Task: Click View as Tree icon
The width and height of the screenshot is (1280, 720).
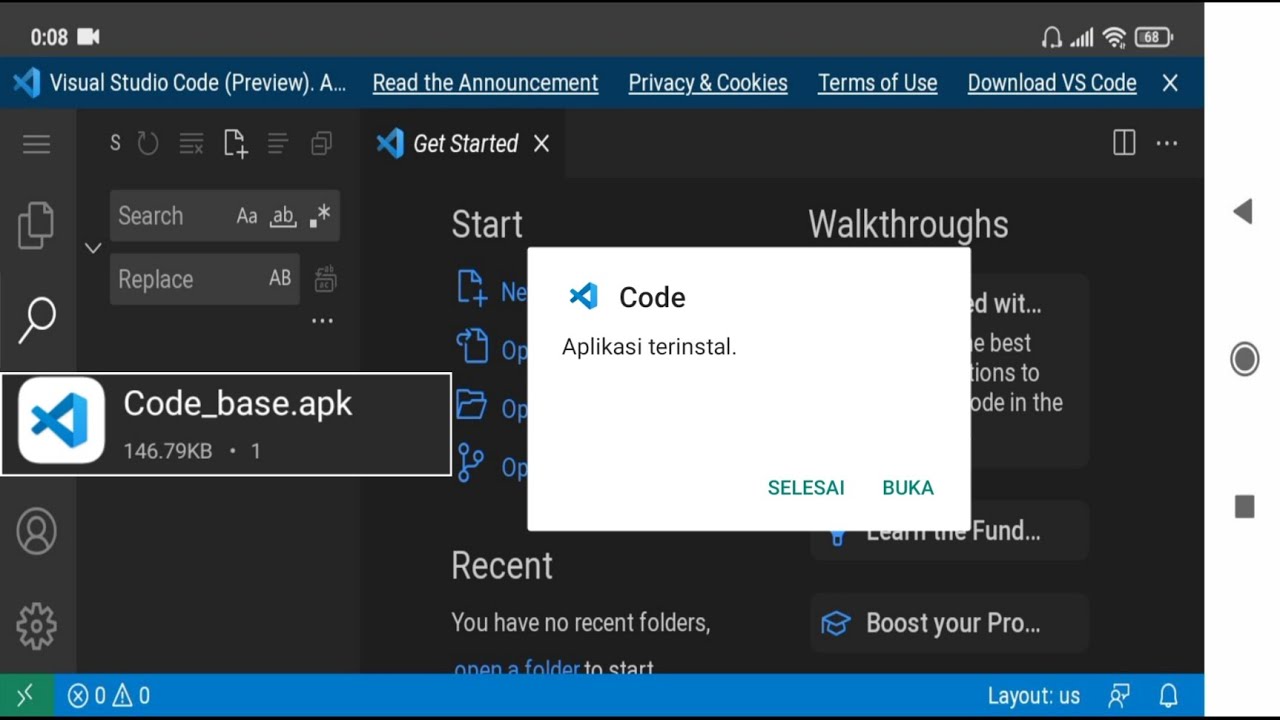Action: point(278,144)
